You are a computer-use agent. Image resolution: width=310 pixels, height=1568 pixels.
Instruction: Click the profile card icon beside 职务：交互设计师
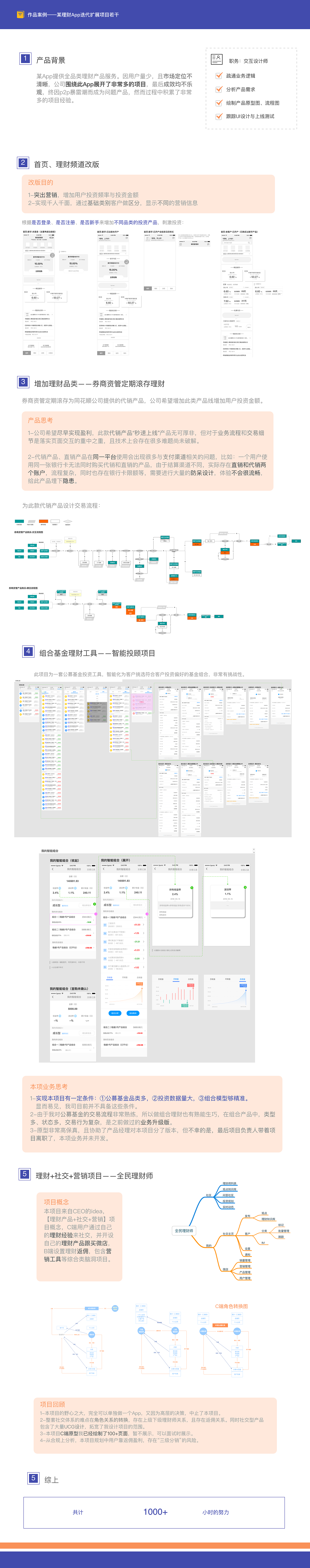[216, 60]
